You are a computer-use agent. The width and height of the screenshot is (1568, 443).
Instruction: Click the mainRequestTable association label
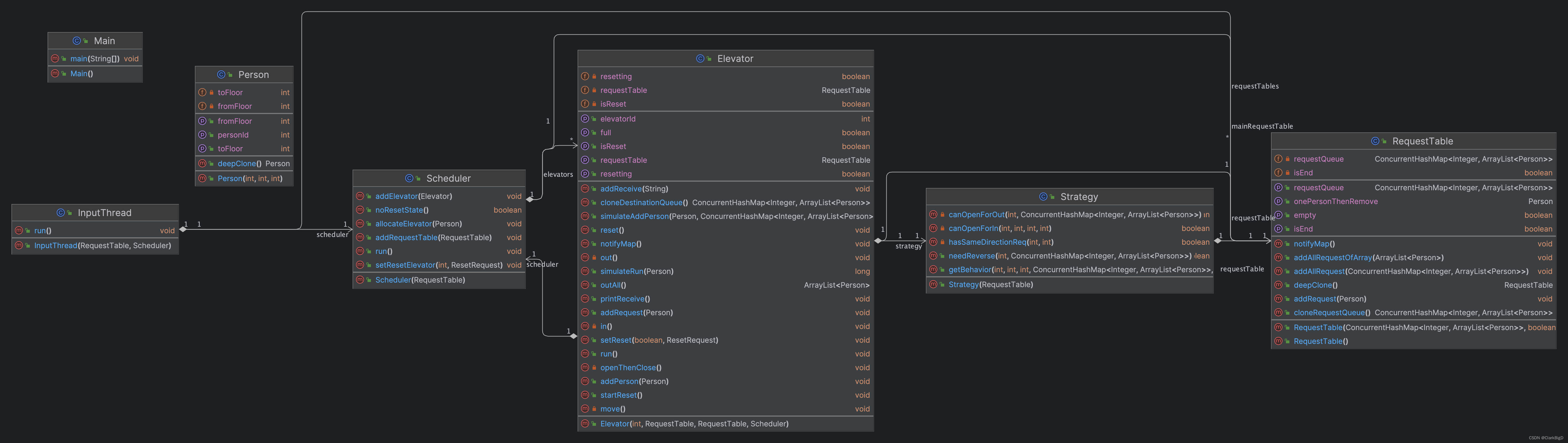coord(1262,127)
